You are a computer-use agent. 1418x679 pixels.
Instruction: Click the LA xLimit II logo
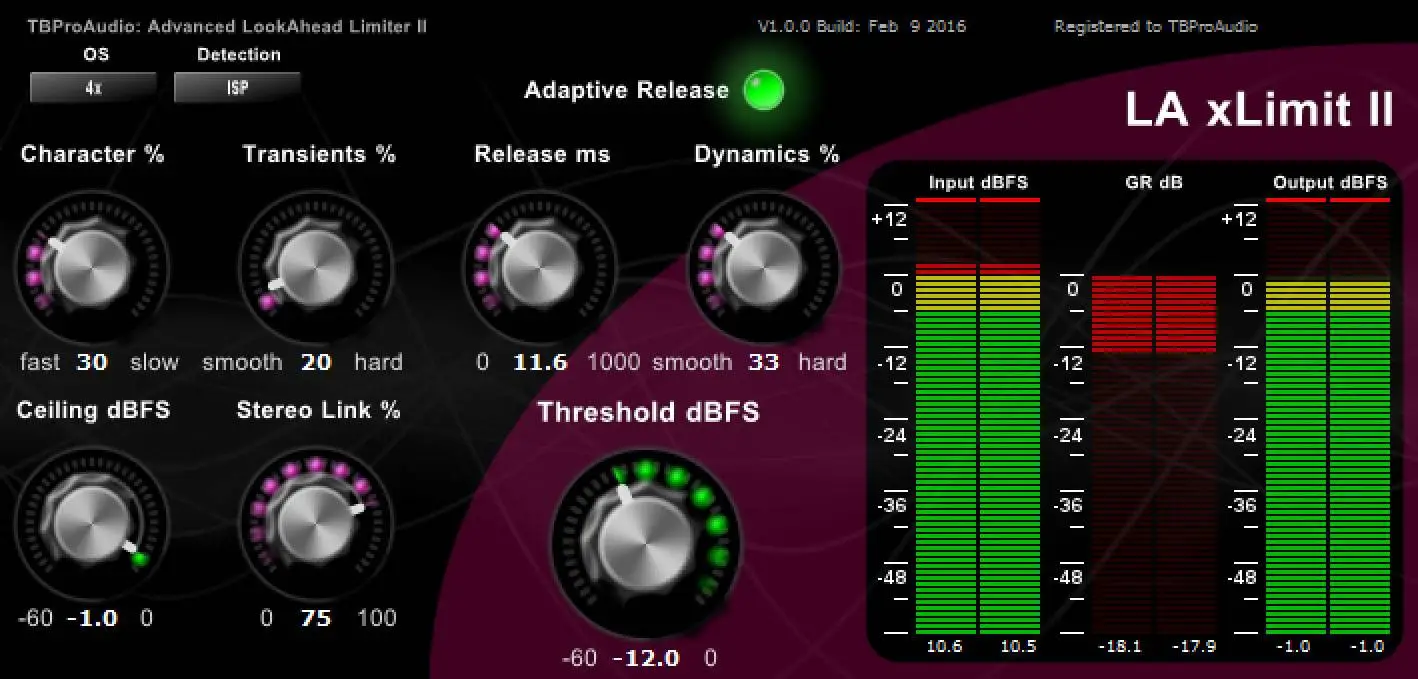pyautogui.click(x=1259, y=109)
